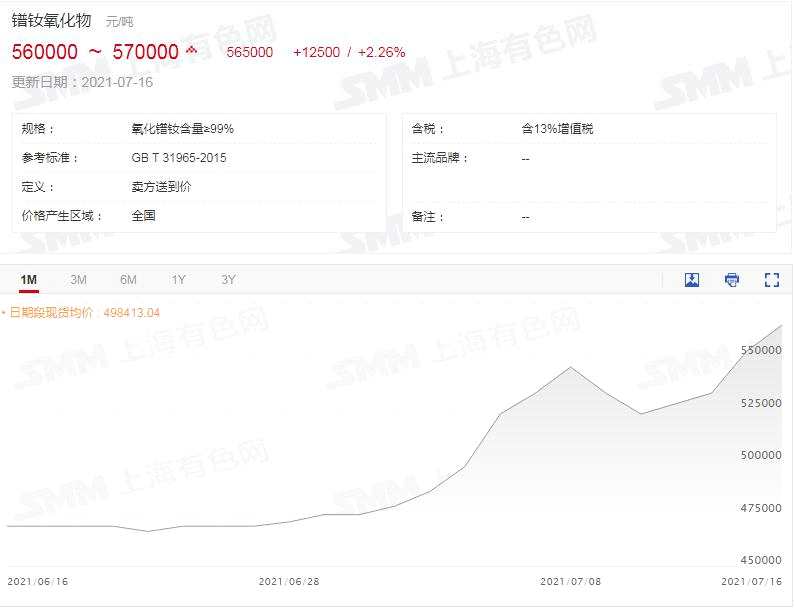This screenshot has height=612, width=795.
Task: Click the 525000 y-axis label
Action: [x=761, y=403]
